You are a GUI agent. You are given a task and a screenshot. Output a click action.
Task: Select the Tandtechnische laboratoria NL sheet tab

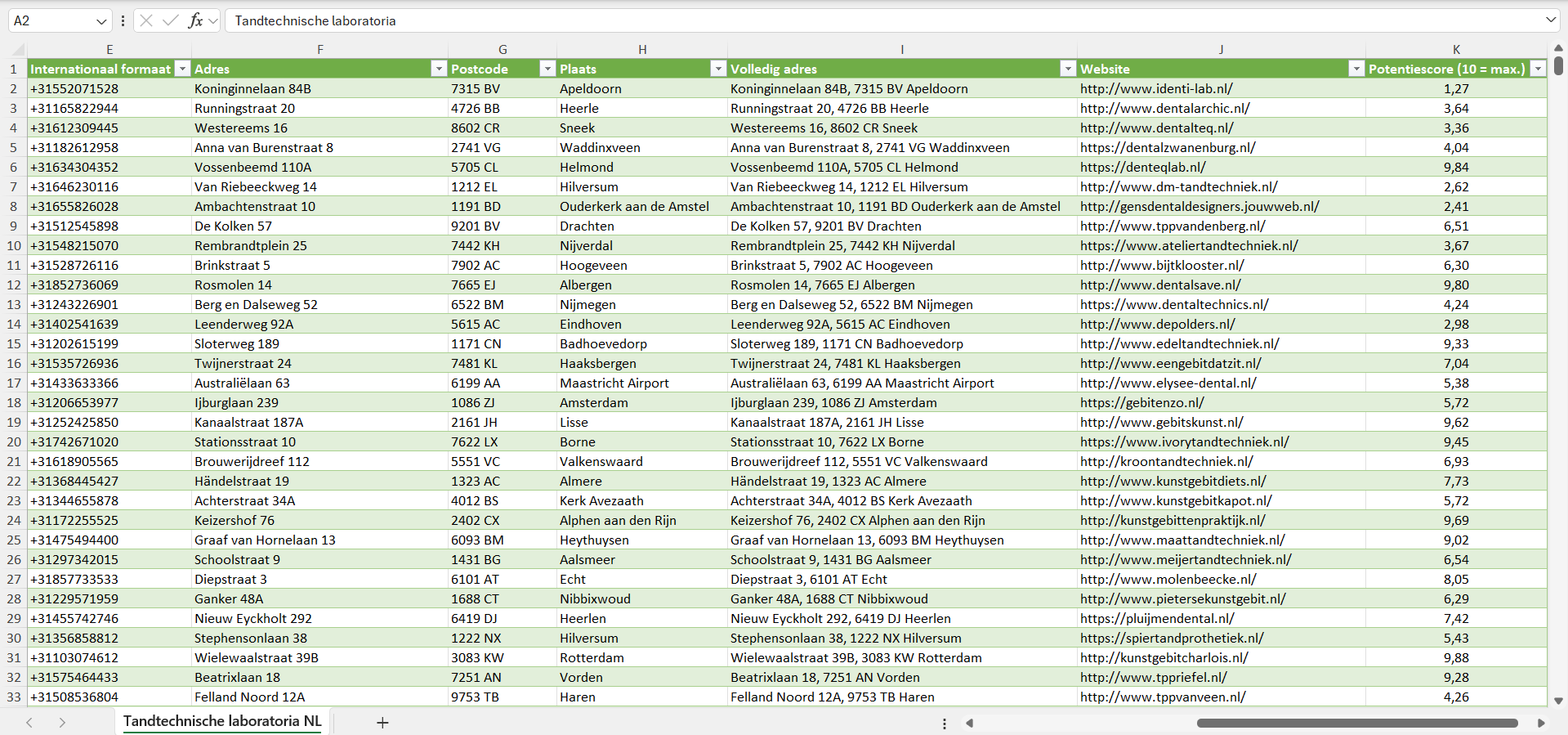pyautogui.click(x=222, y=721)
